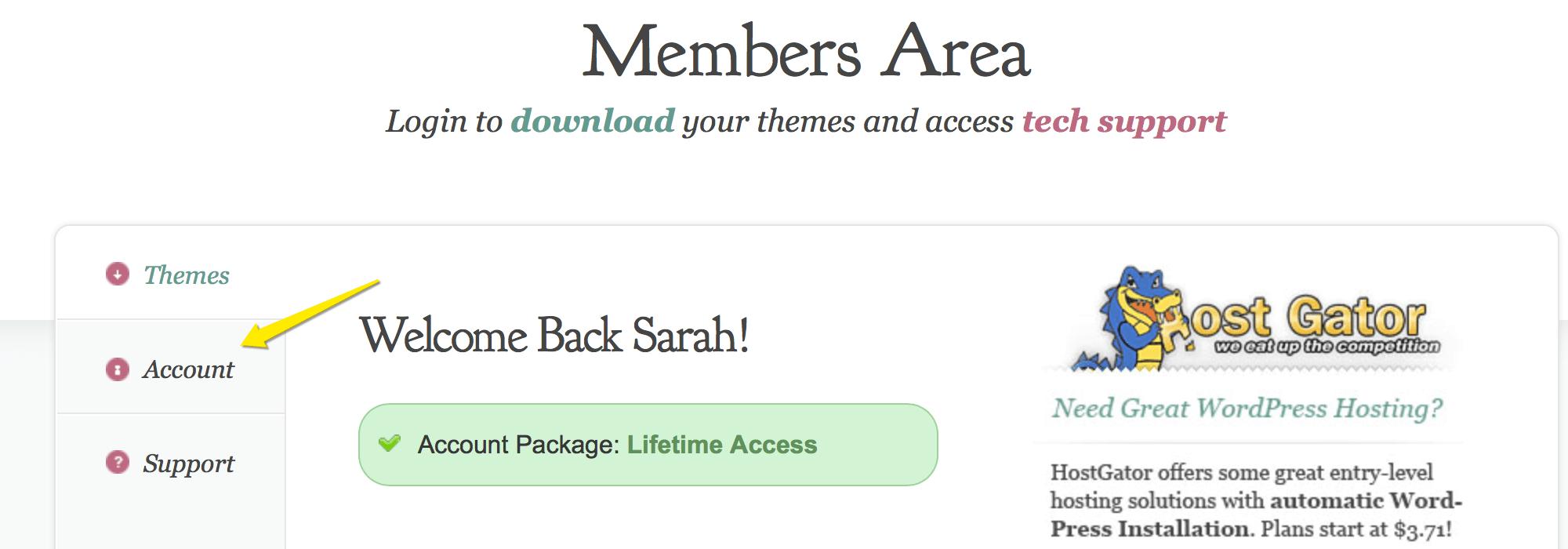Click the Support question mark icon
The height and width of the screenshot is (549, 1568).
click(x=118, y=463)
